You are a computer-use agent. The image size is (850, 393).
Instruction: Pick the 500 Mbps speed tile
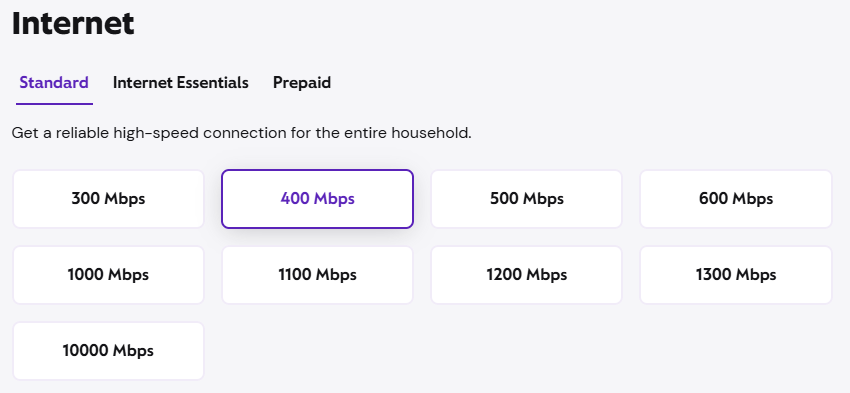point(526,199)
